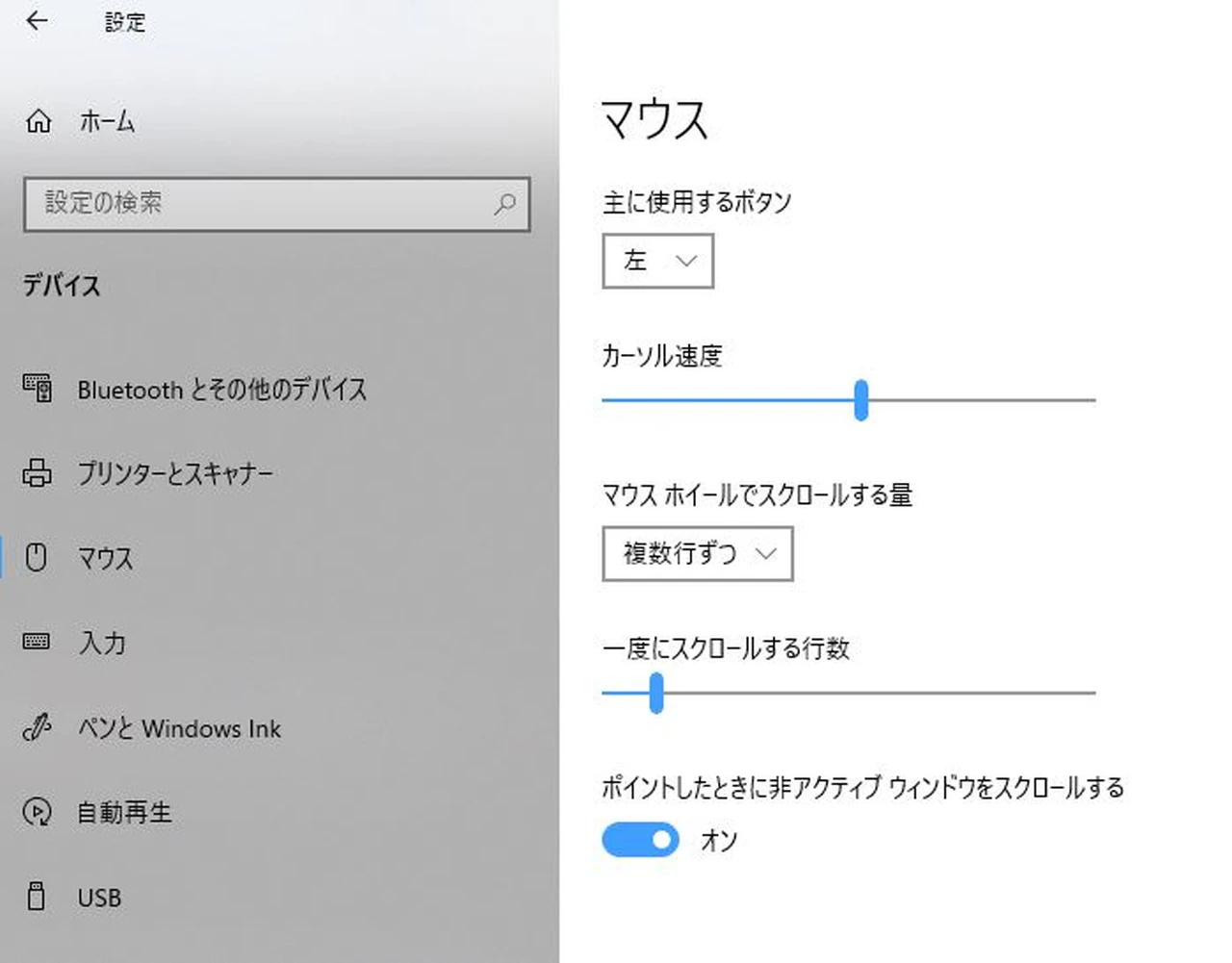Viewport: 1232px width, 963px height.
Task: Select the プリンターとスキャナー menu item
Action: point(175,473)
